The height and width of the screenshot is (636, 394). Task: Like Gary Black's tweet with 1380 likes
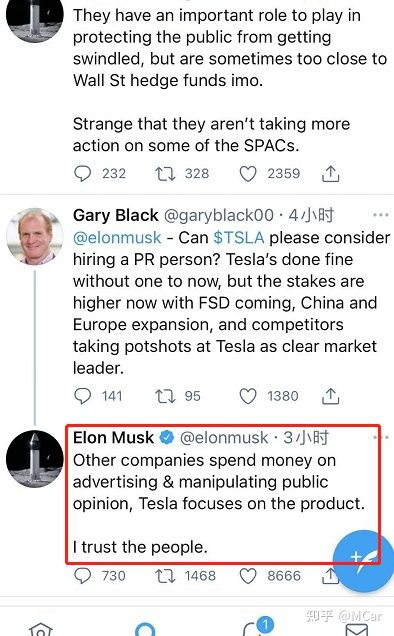(248, 396)
